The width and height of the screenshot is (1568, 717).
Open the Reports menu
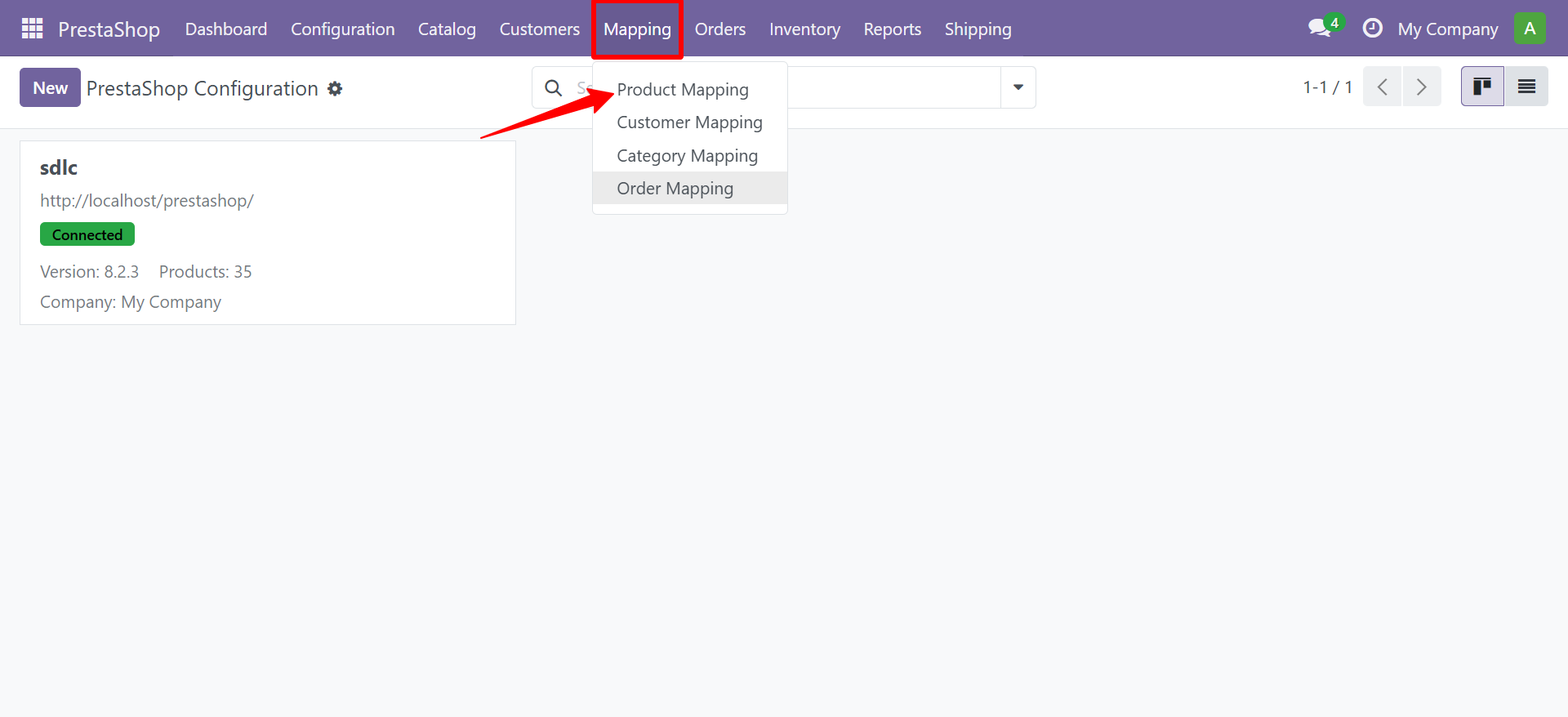pyautogui.click(x=893, y=29)
